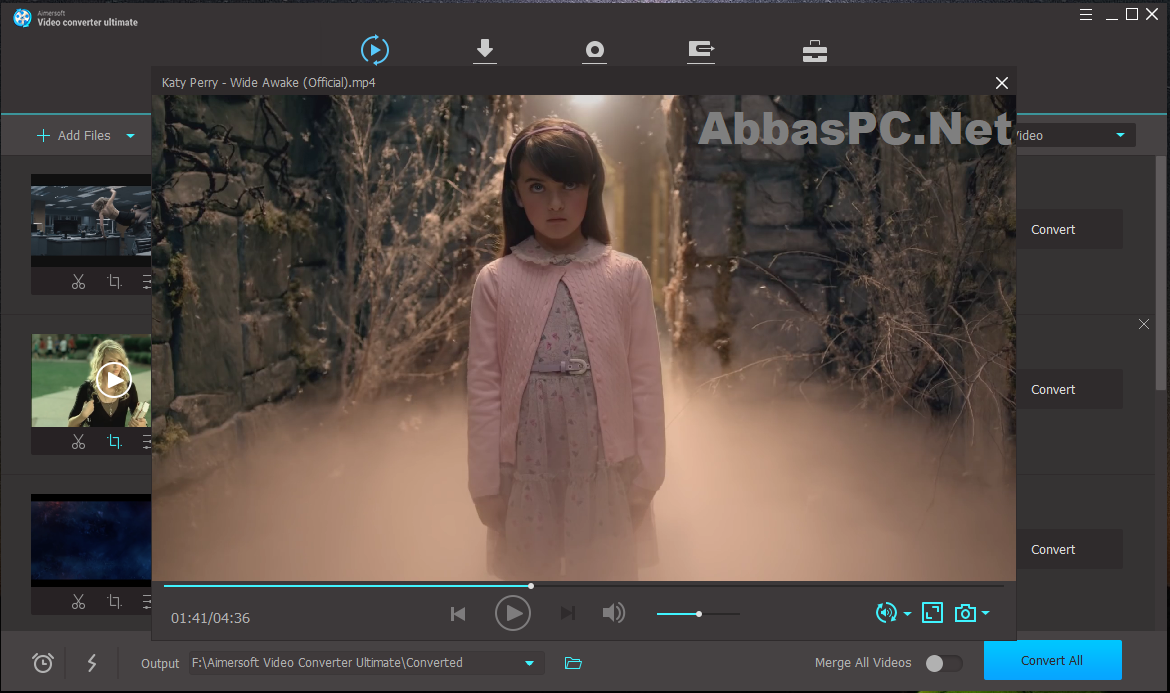The image size is (1170, 693).
Task: Play the second video thumbnail
Action: [113, 380]
